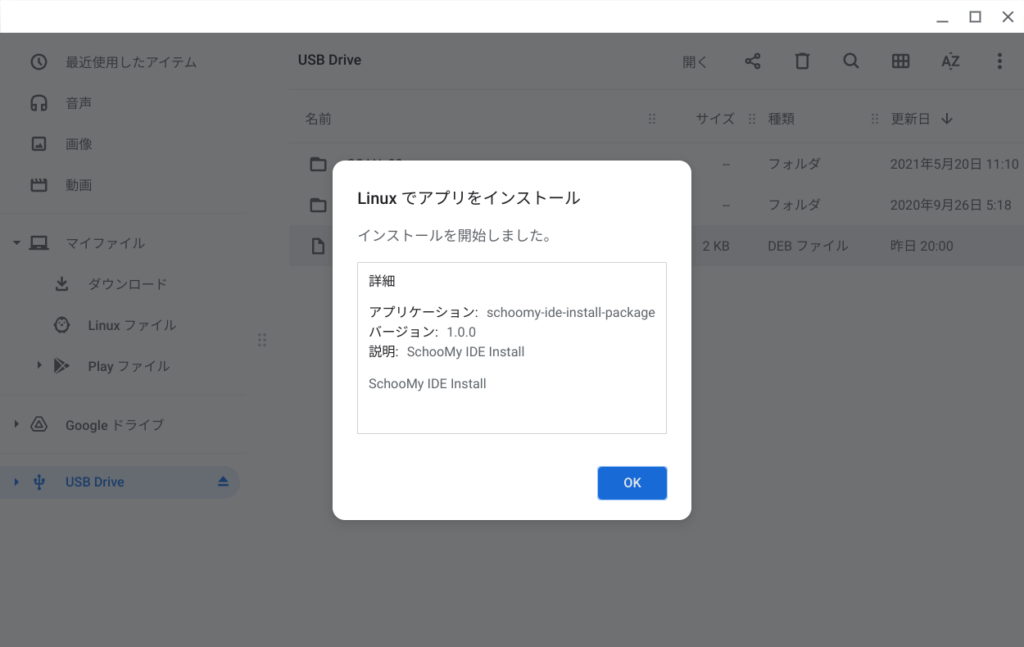
Task: Eject the USB Drive
Action: (x=223, y=482)
